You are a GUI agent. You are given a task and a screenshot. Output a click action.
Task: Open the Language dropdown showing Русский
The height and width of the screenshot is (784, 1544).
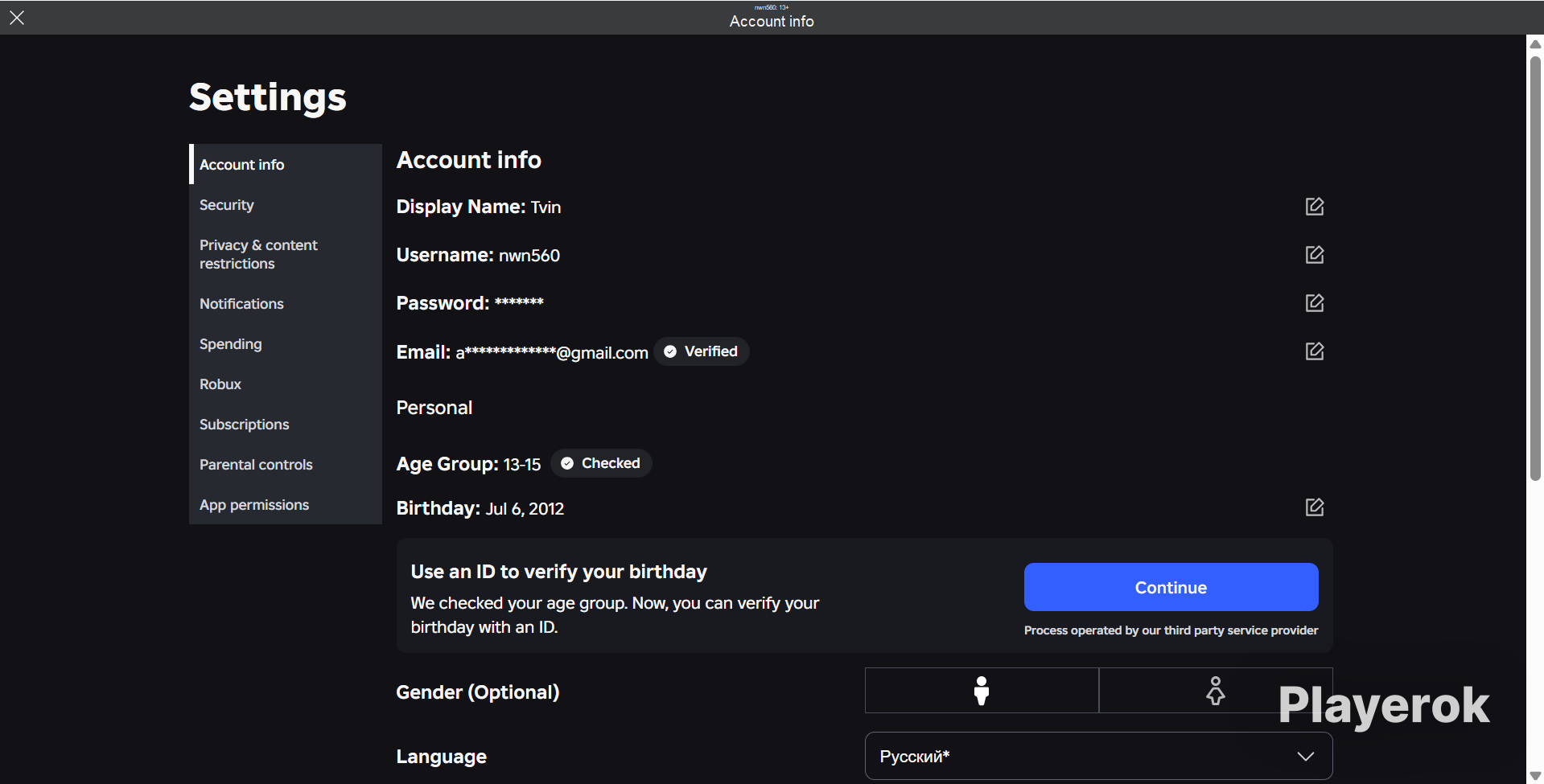point(1098,756)
